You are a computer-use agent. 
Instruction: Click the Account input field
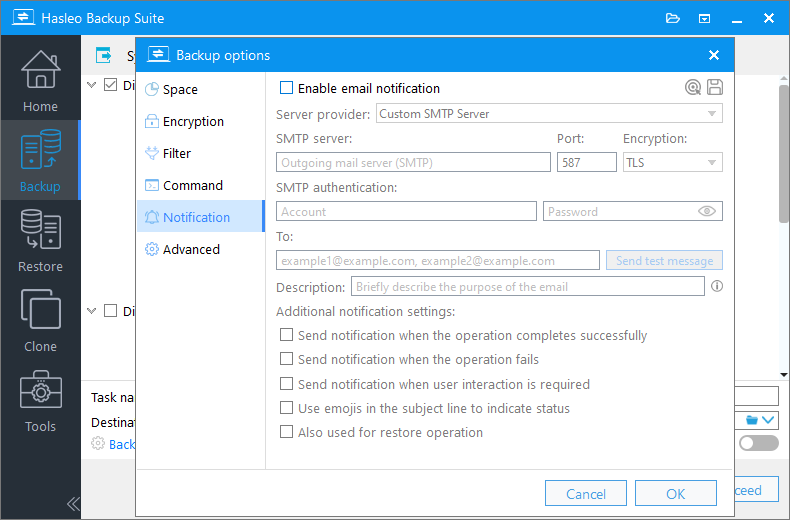pyautogui.click(x=406, y=211)
